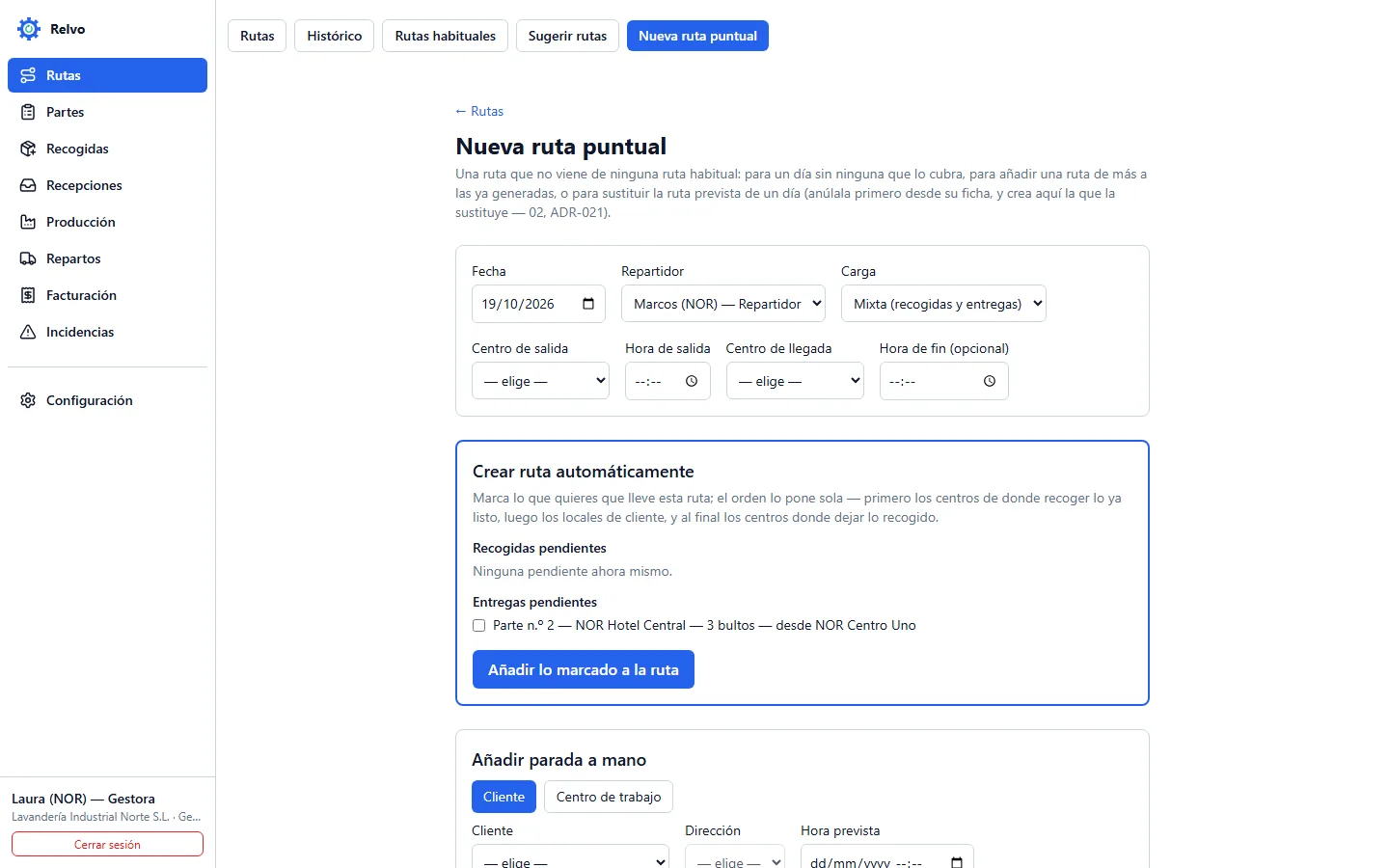Click user name Laura (NOR) — Gestora

pyautogui.click(x=83, y=799)
